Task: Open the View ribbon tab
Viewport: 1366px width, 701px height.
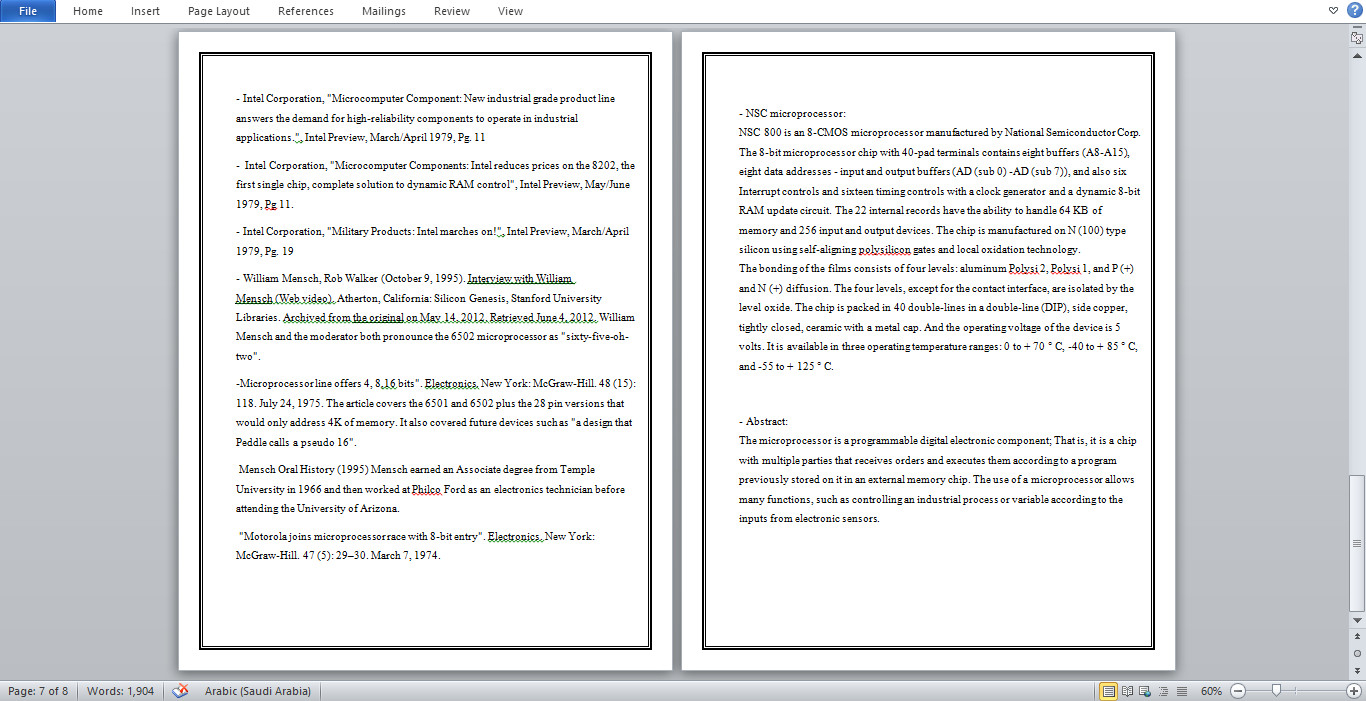Action: [x=510, y=11]
